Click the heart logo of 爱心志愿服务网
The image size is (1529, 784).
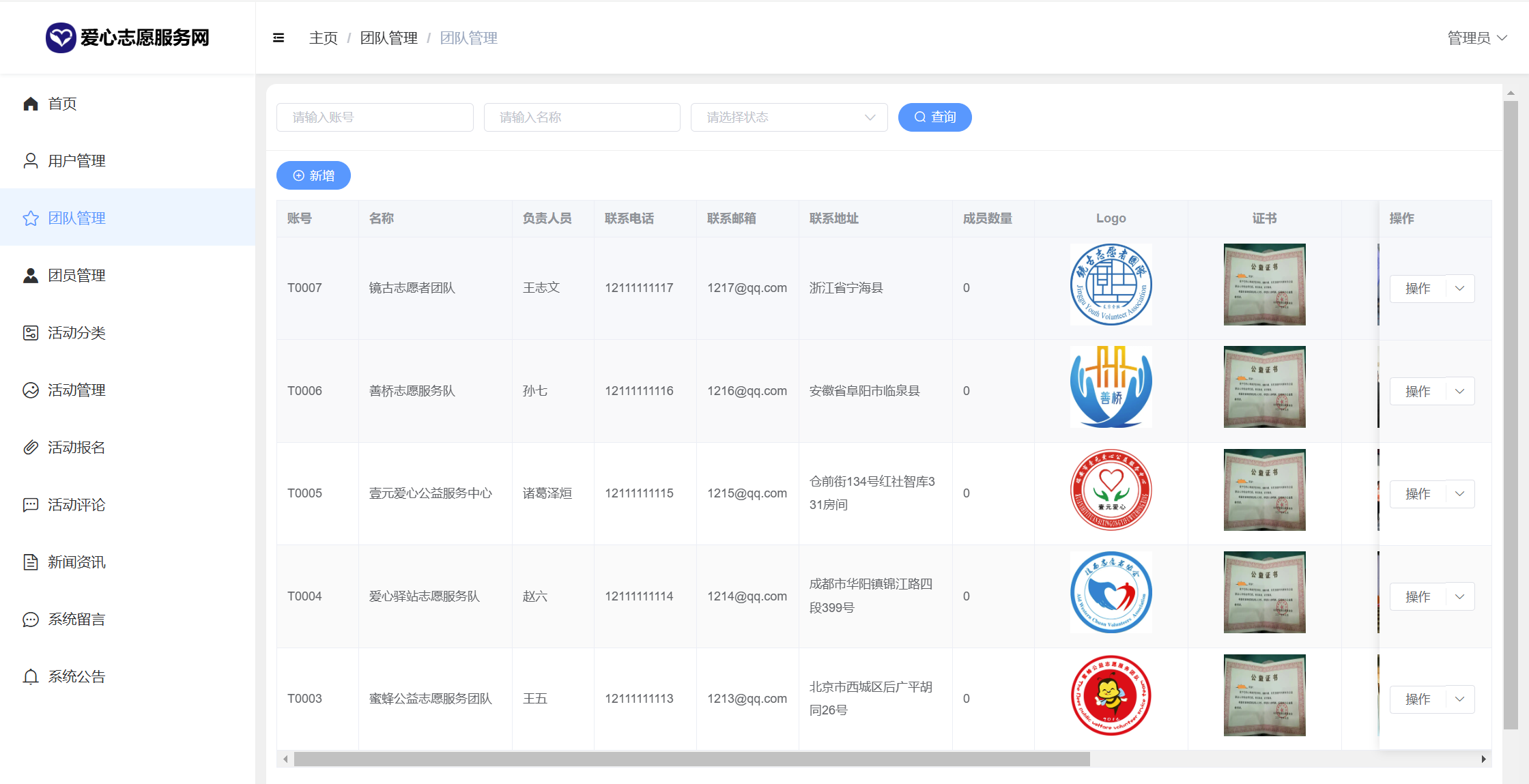60,38
